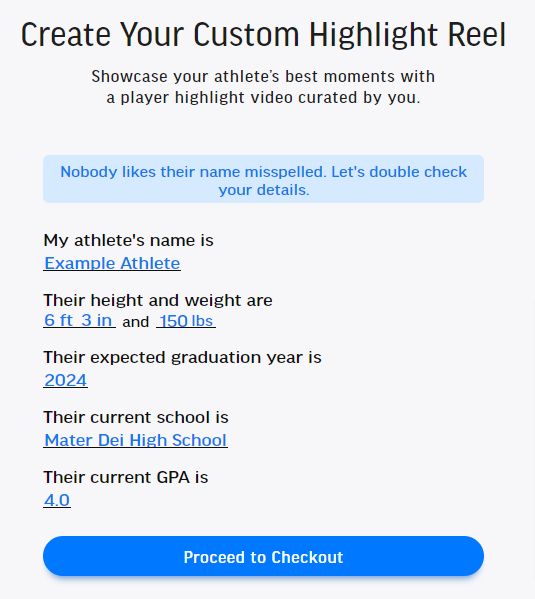Change the 6 ft height value
This screenshot has width=535, height=599.
[58, 320]
